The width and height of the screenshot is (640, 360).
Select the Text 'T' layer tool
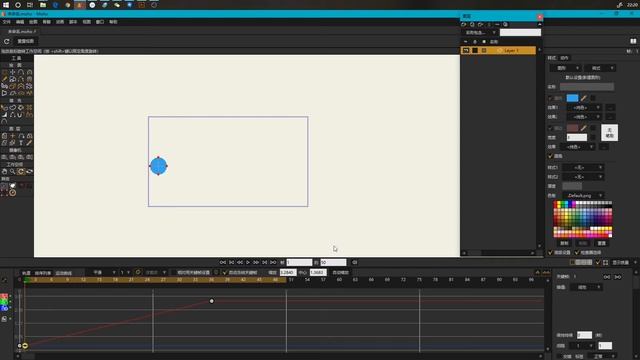point(21,143)
